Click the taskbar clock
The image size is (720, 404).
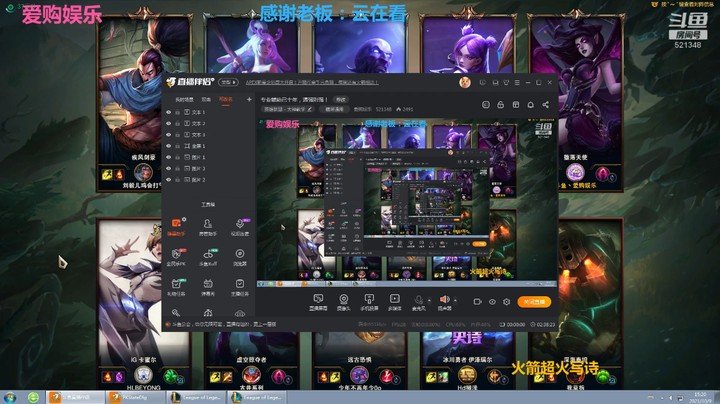point(700,397)
